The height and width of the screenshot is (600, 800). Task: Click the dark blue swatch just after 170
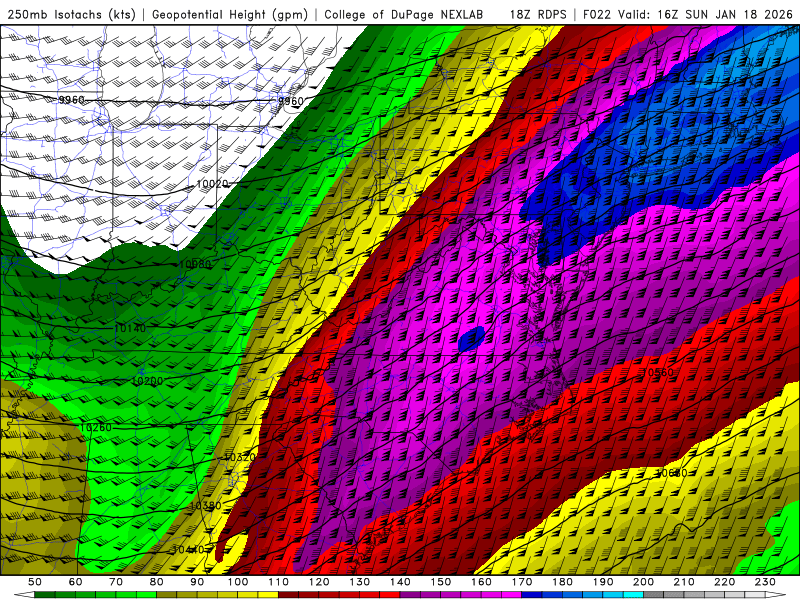tap(531, 593)
